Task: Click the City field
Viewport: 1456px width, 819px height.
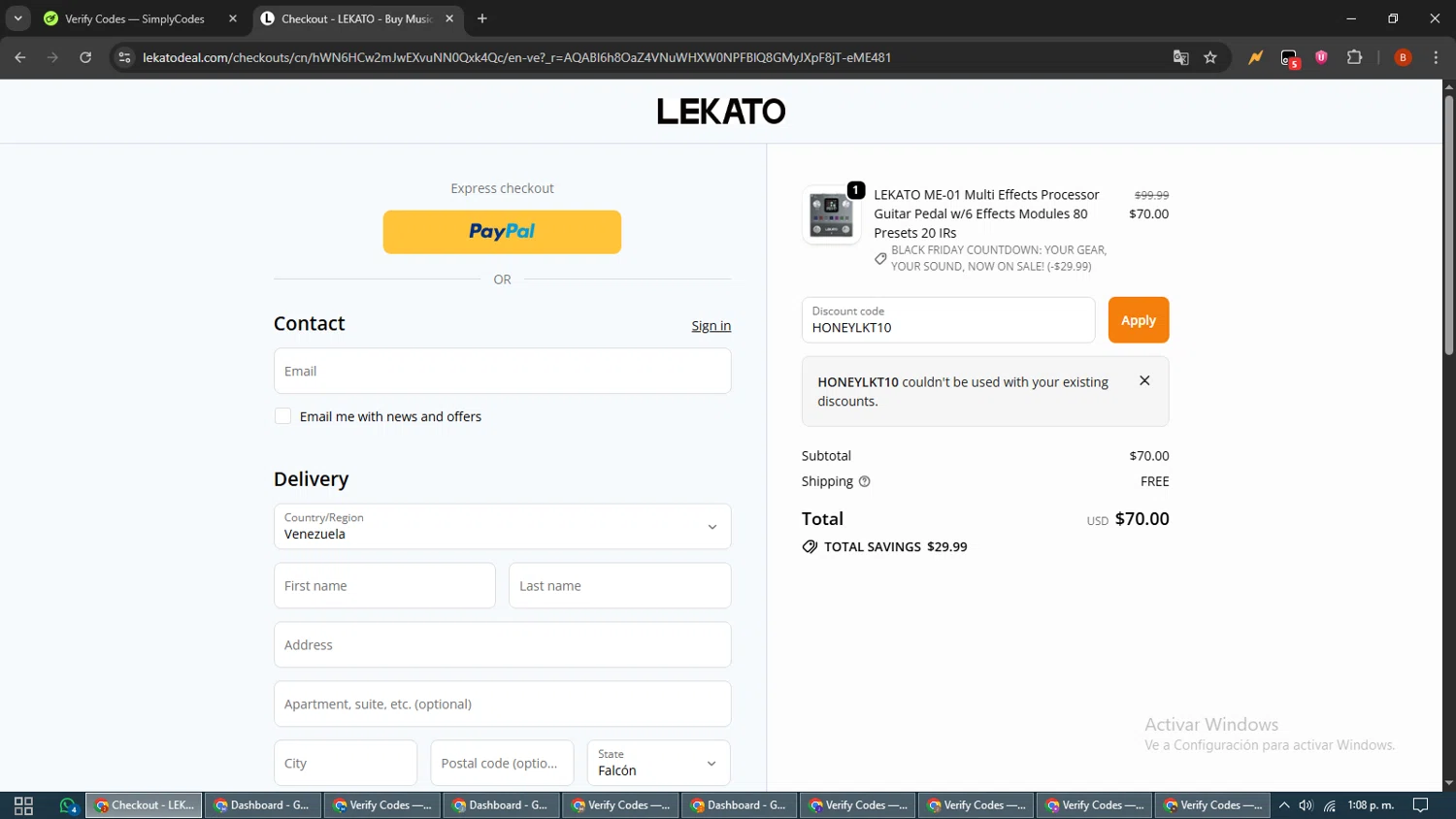Action: point(346,764)
